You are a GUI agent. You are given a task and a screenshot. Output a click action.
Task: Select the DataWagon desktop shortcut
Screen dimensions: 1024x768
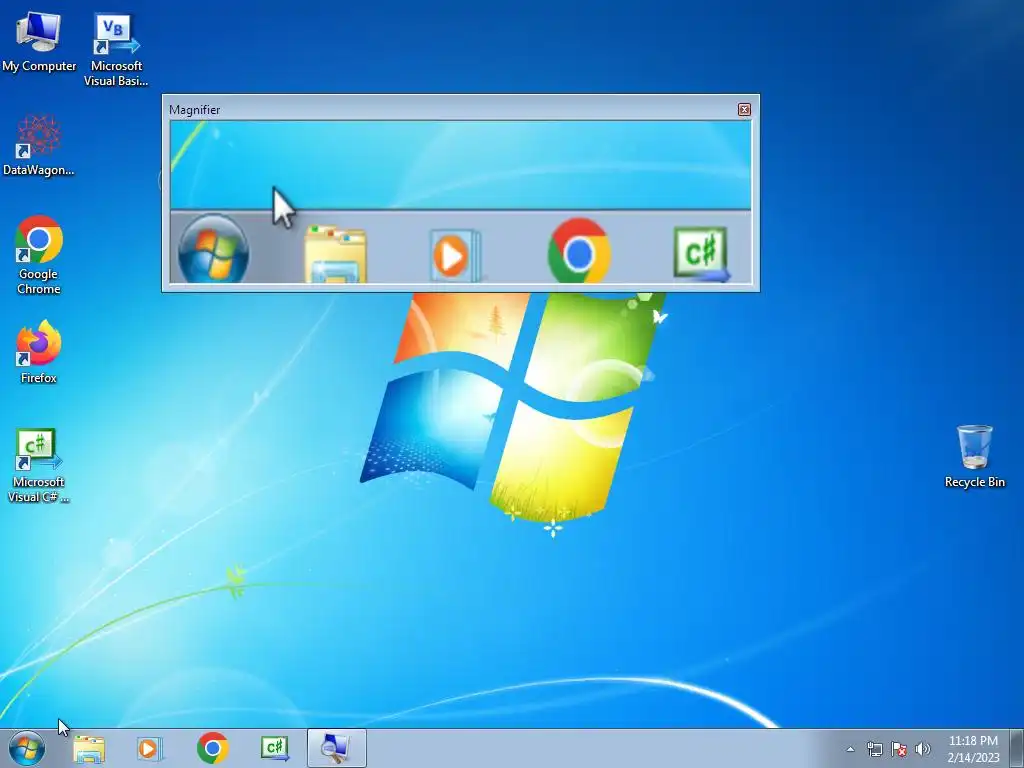[39, 145]
